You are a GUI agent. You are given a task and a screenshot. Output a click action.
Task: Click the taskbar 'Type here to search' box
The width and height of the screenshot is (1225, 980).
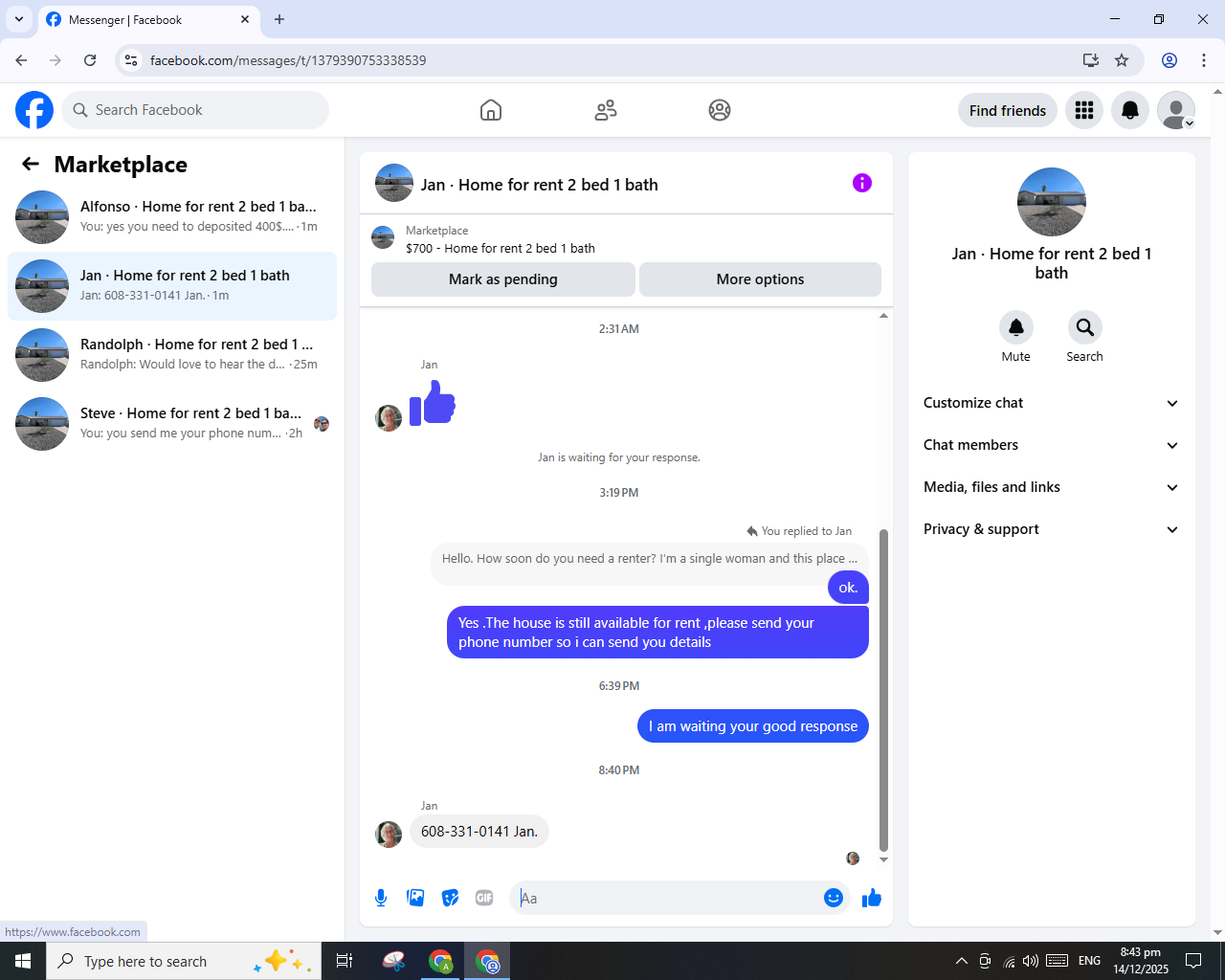[182, 961]
